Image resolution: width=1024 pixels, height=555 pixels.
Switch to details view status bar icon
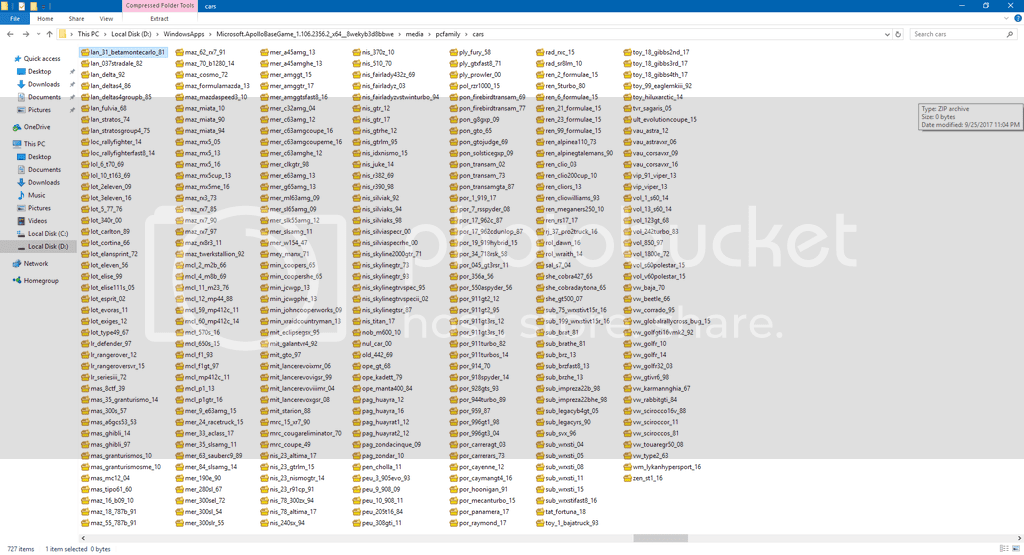(x=1004, y=548)
